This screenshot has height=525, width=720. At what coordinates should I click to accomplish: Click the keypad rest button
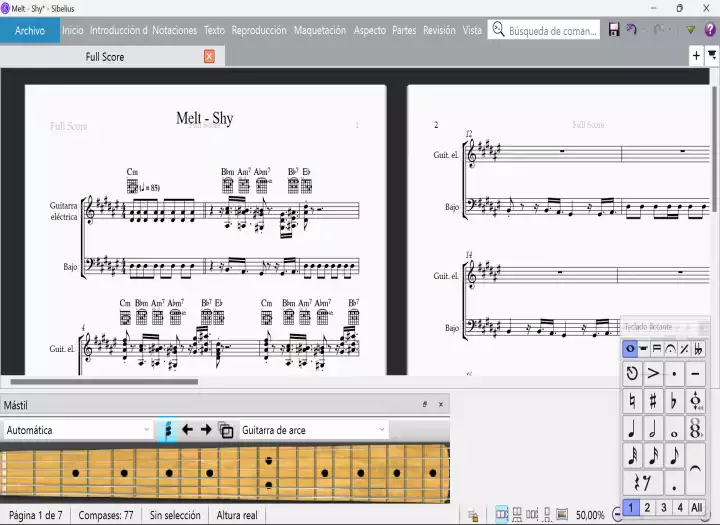pos(642,482)
